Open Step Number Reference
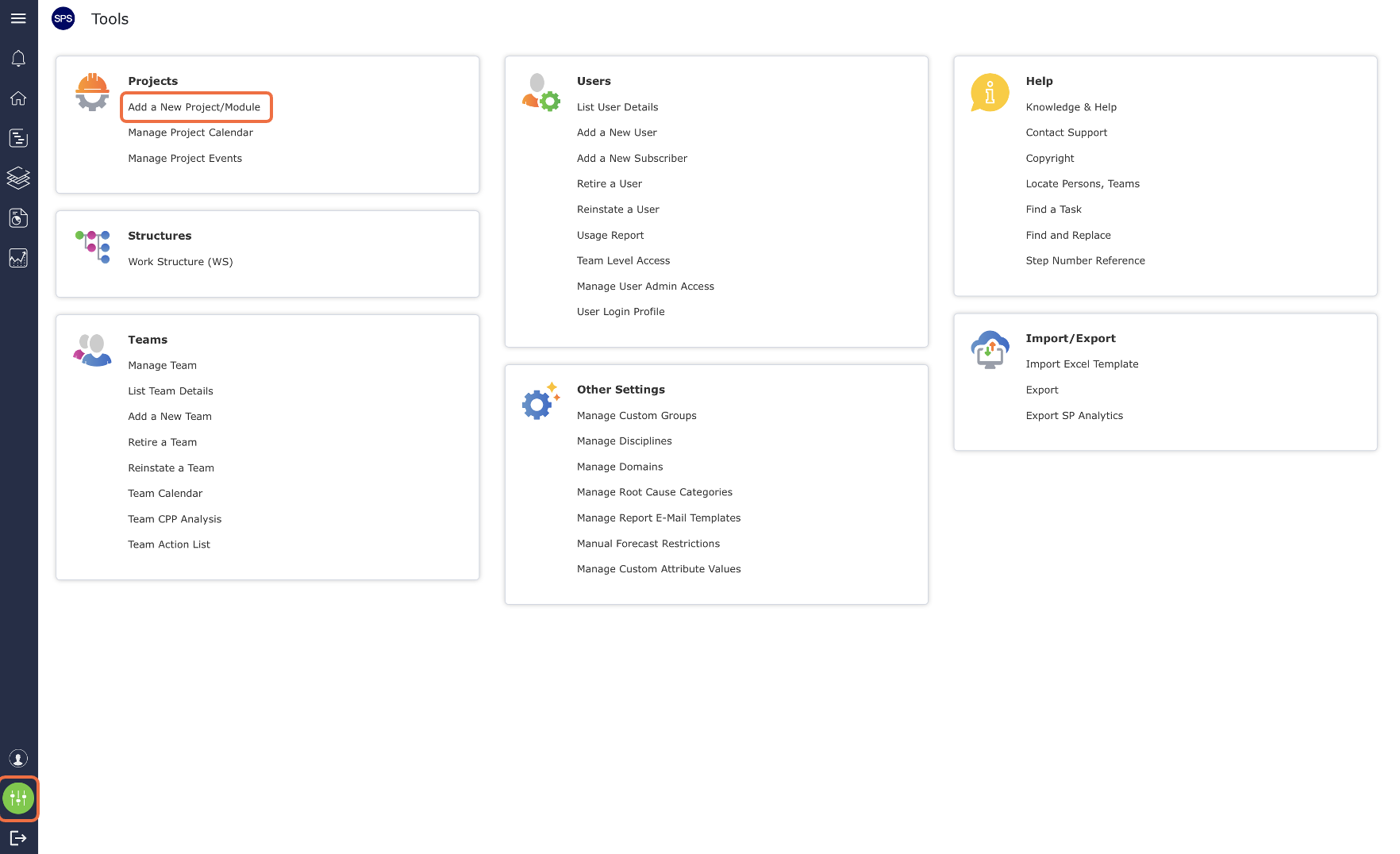This screenshot has width=1400, height=854. point(1085,261)
